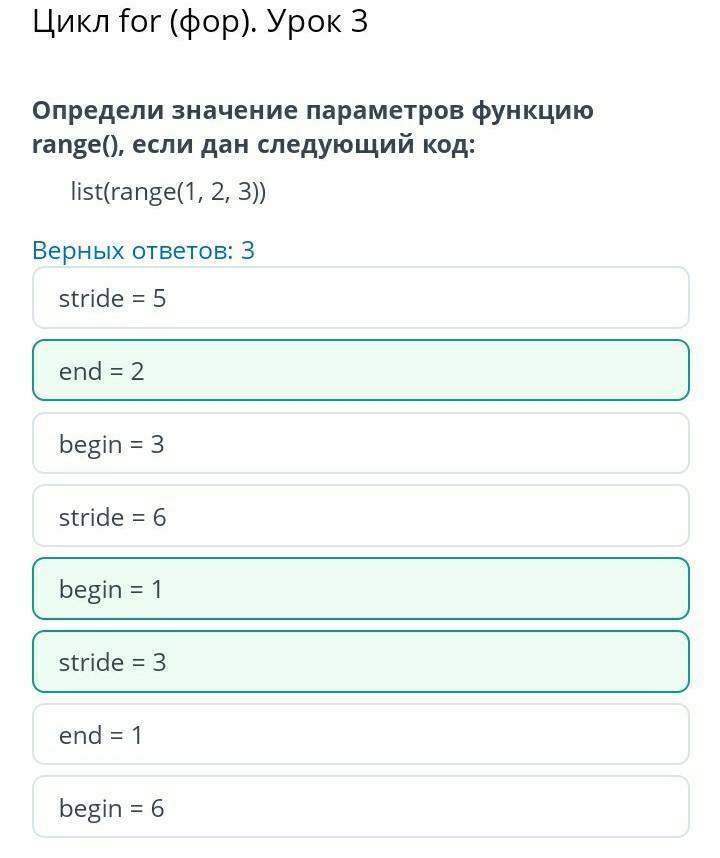Click the "Верных ответов: 3" label

point(143,250)
